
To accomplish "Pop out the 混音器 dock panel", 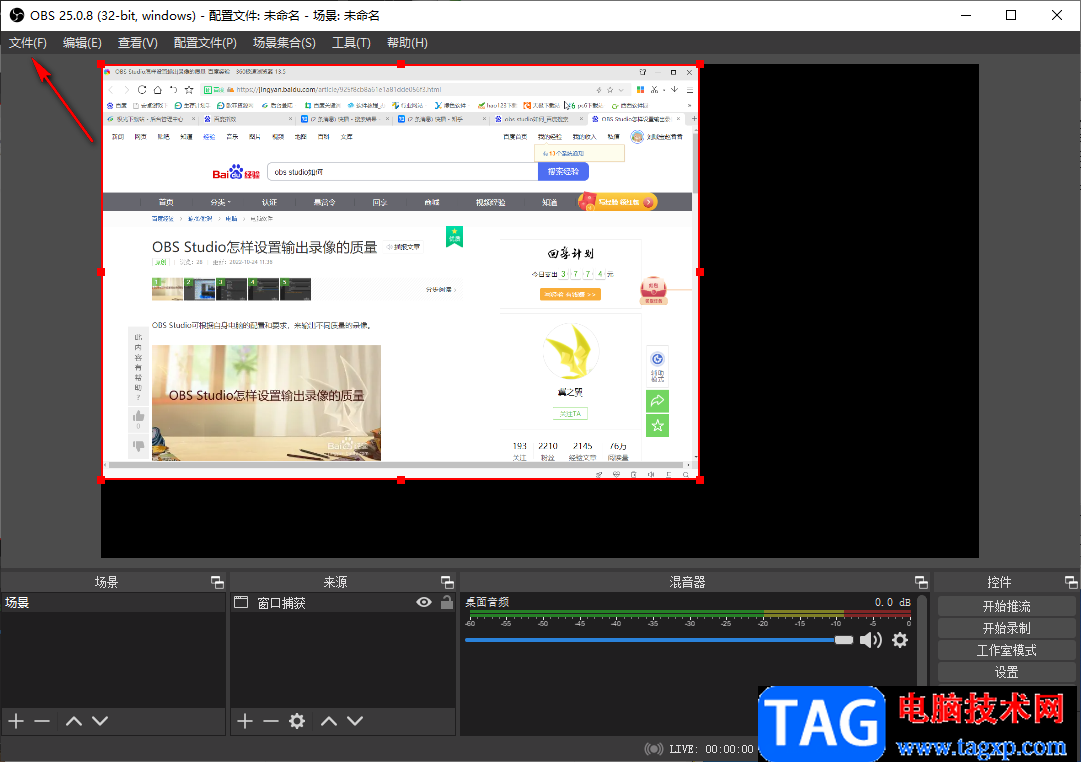I will [x=921, y=582].
